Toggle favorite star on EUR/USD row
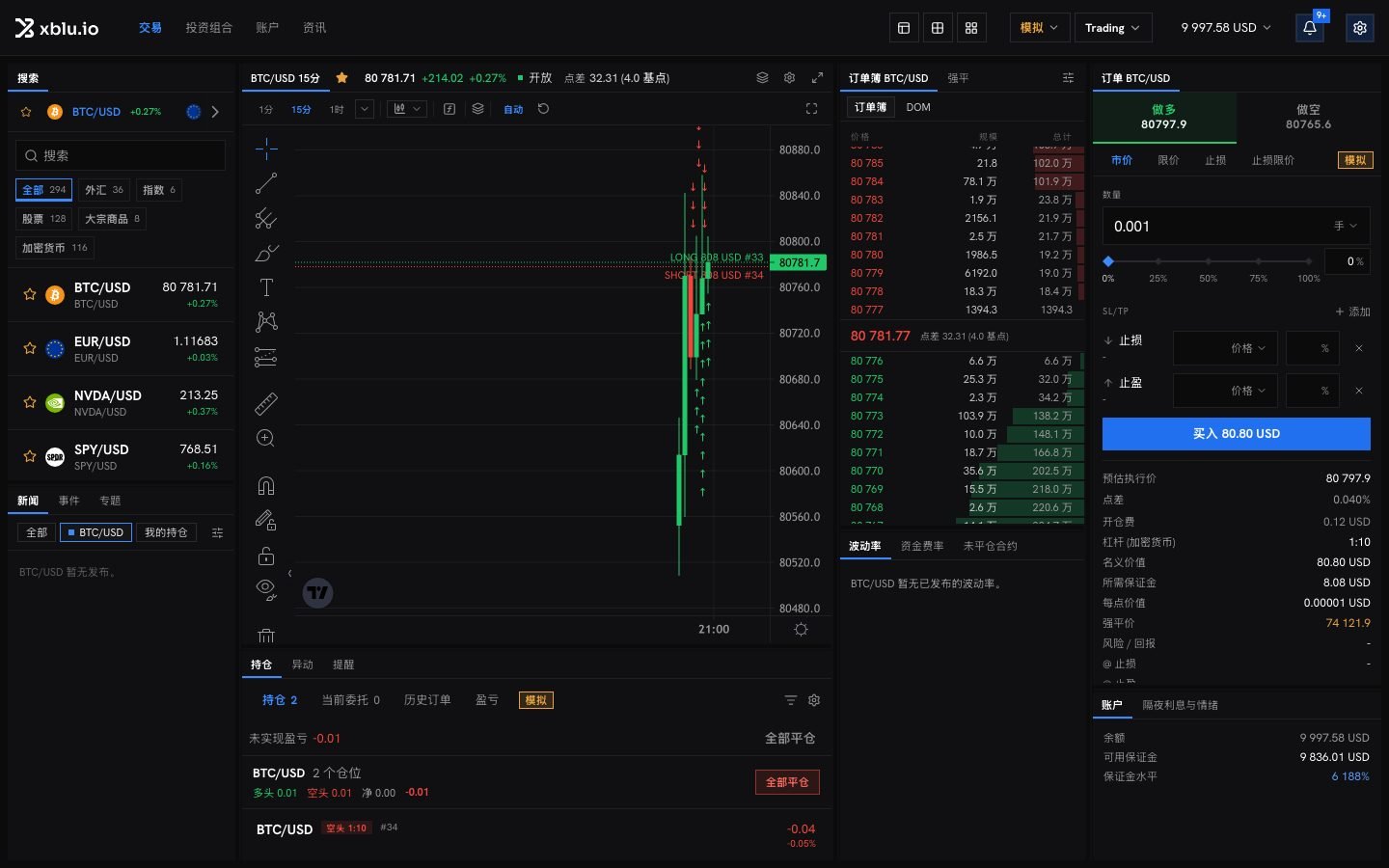 tap(30, 348)
